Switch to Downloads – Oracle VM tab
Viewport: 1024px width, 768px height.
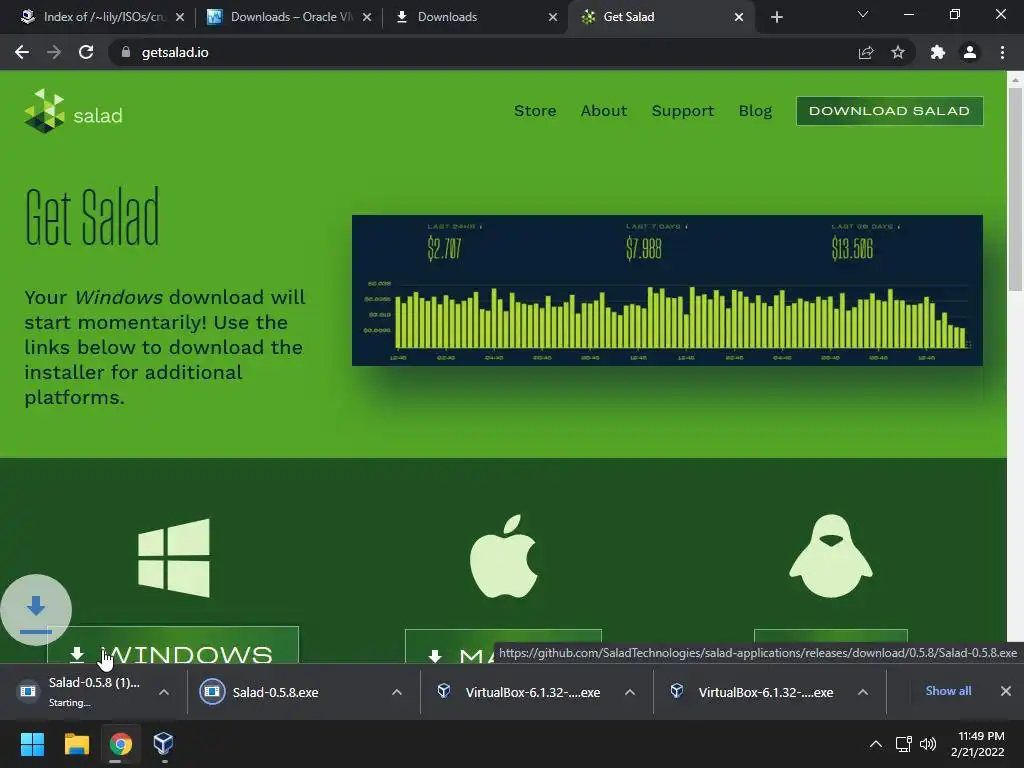click(287, 17)
